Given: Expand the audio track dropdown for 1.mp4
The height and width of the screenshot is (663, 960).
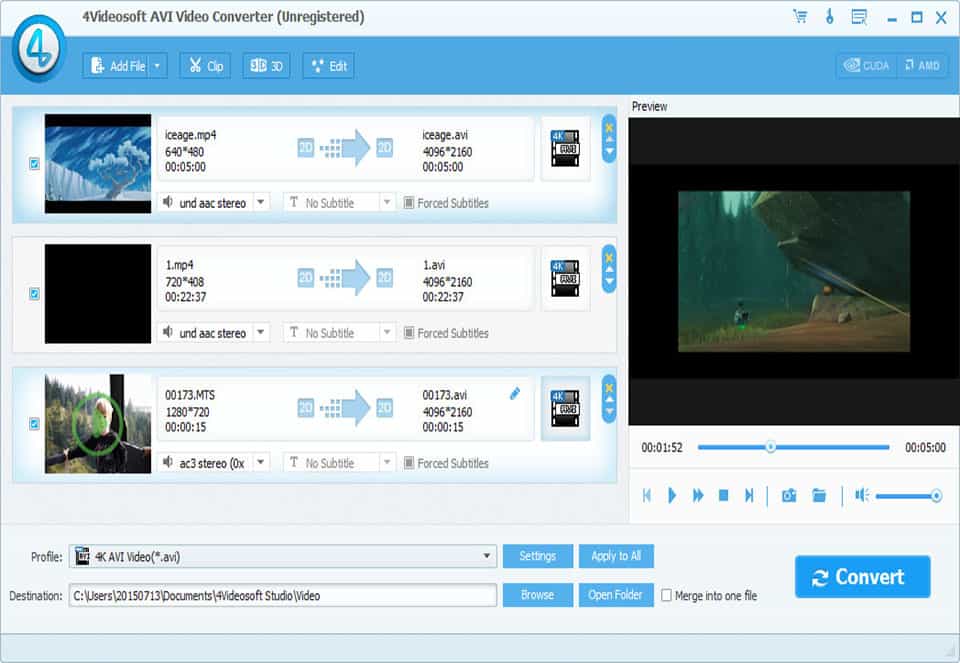Looking at the screenshot, I should point(261,332).
